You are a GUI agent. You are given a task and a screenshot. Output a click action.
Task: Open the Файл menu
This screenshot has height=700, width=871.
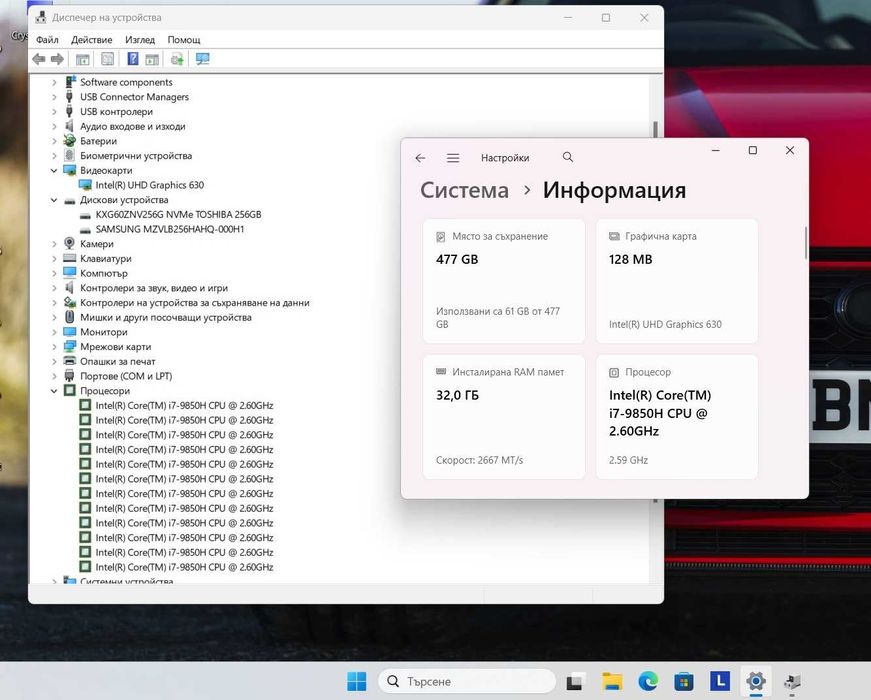47,39
